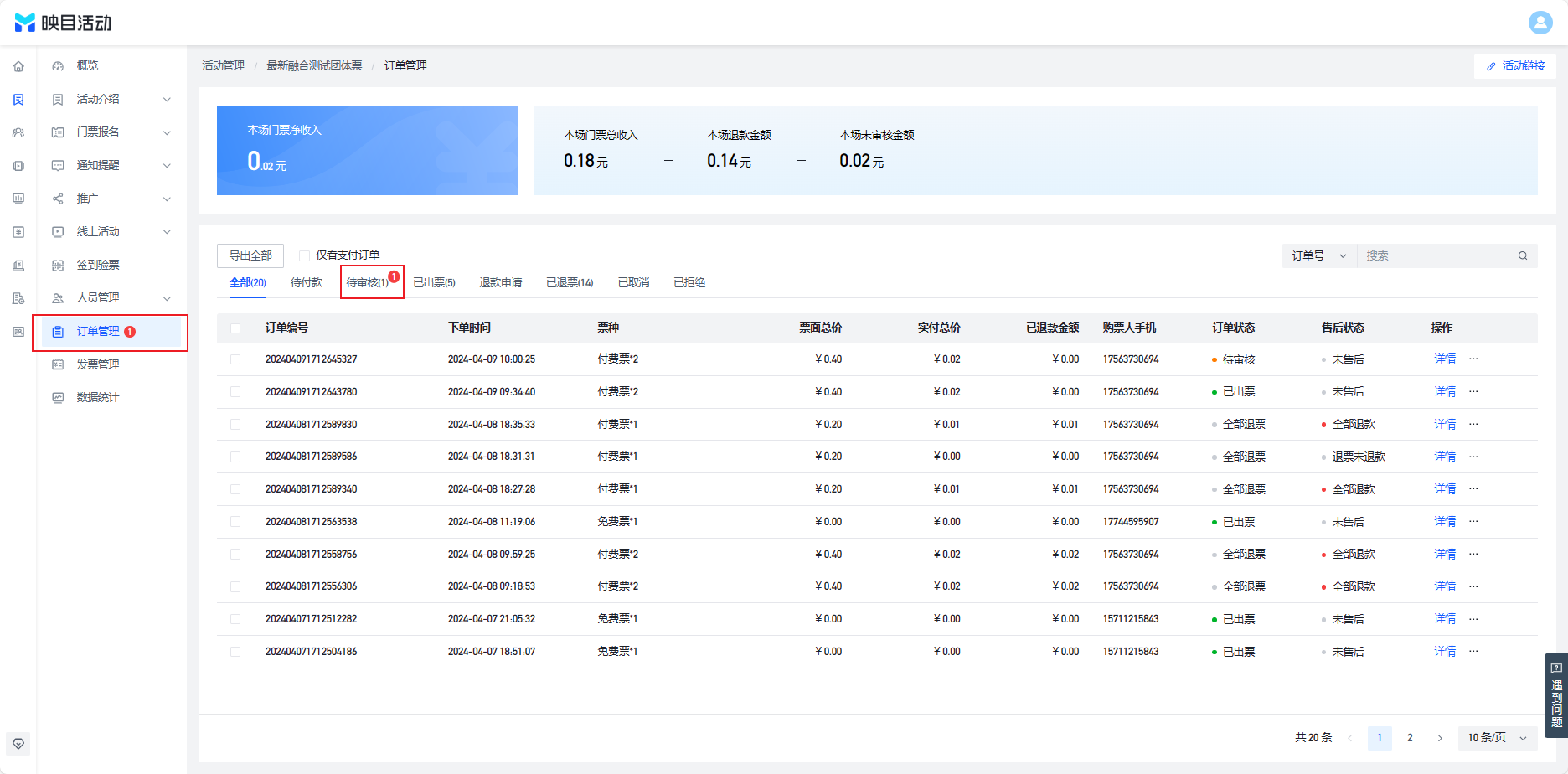Open the user avatar menu

click(1540, 23)
